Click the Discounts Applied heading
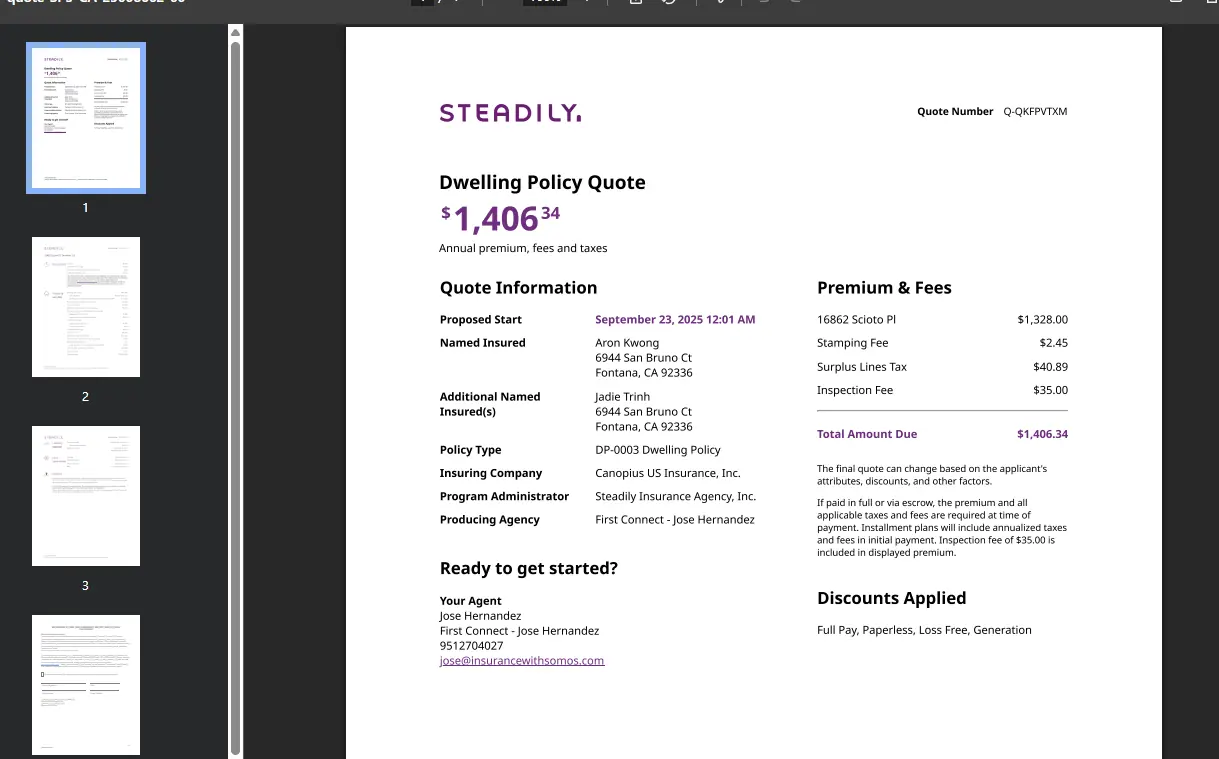This screenshot has width=1219, height=759. click(892, 598)
